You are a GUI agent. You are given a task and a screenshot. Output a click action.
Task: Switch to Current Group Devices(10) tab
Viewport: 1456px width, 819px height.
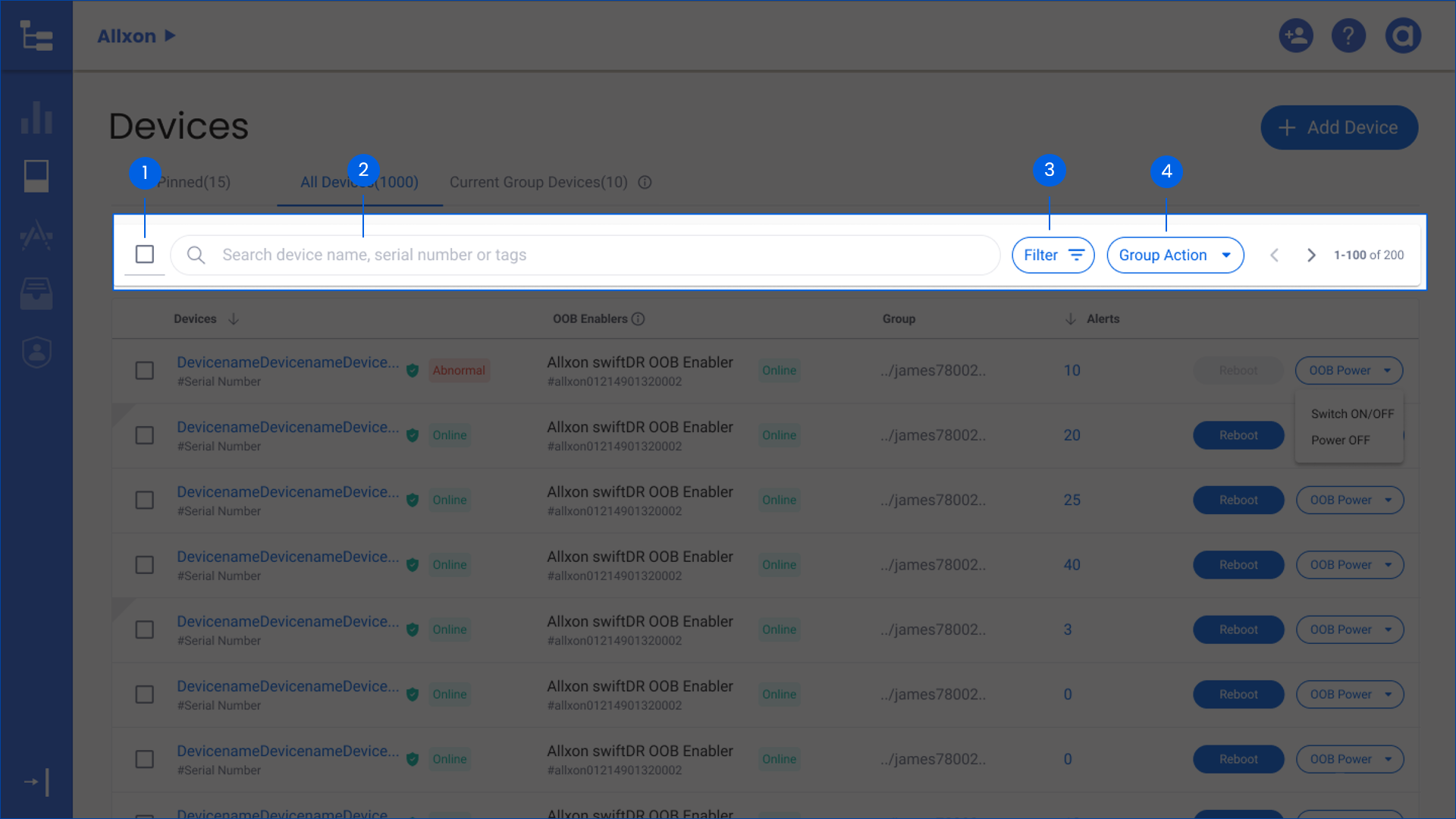tap(538, 182)
